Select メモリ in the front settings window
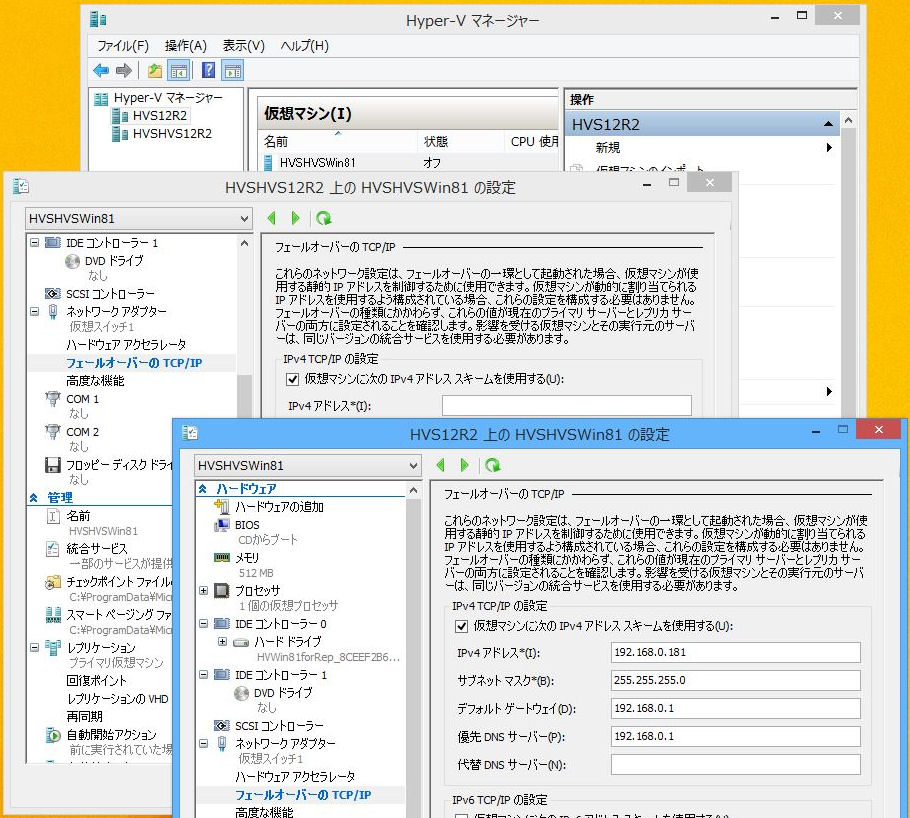Screen dimensions: 910x818 click(x=247, y=558)
